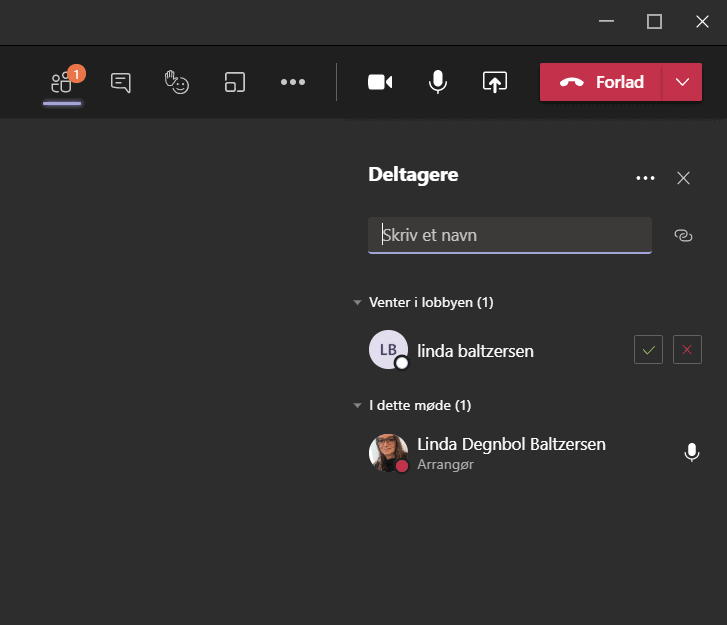727x625 pixels.
Task: Focus the 'Skriv et navn' search field
Action: pyautogui.click(x=510, y=236)
